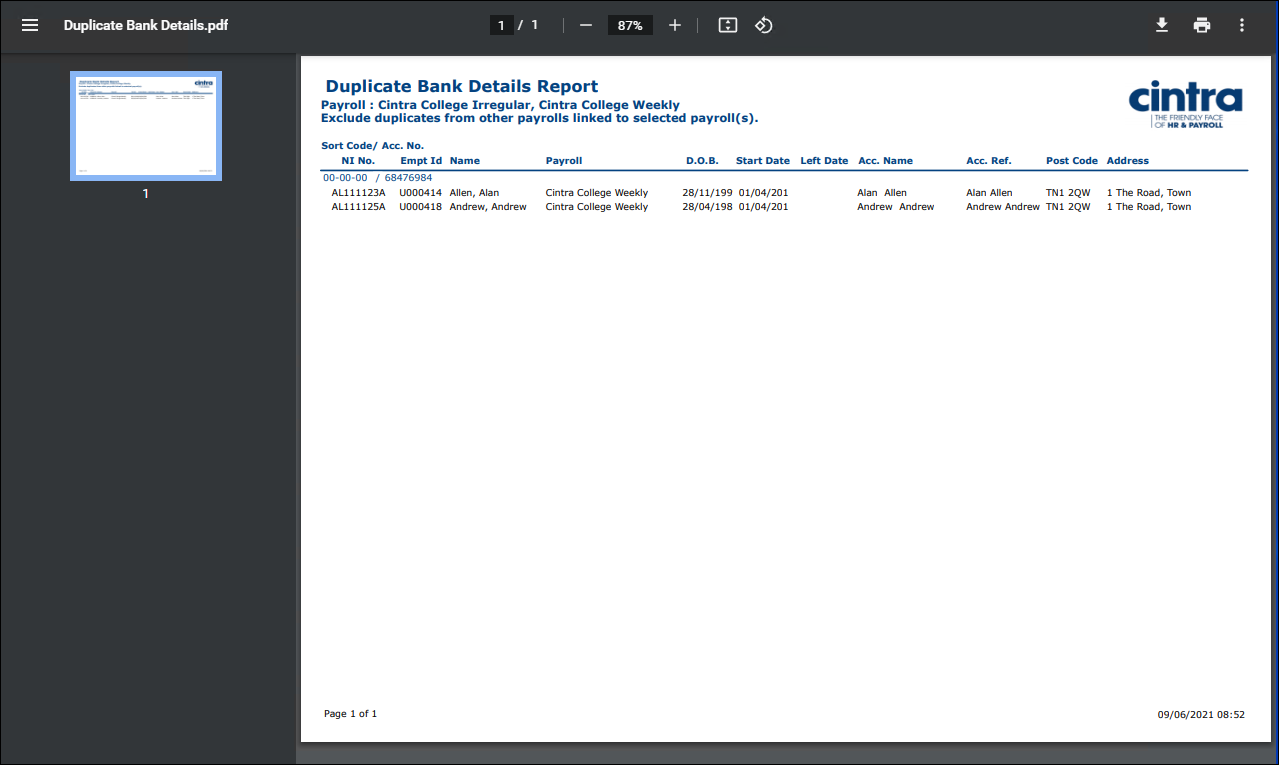Download the PDF file
This screenshot has width=1279, height=765.
coord(1162,25)
